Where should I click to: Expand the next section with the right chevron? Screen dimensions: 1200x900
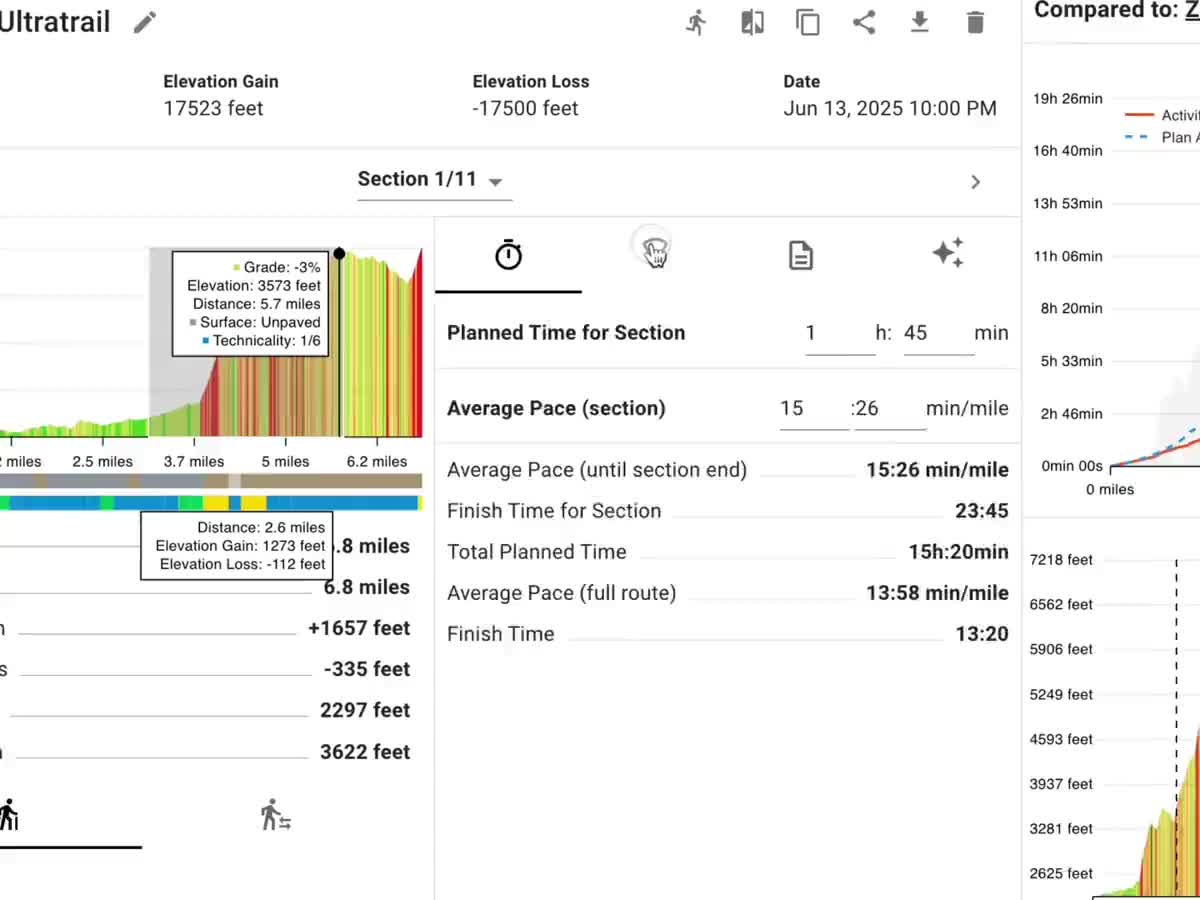[x=975, y=182]
